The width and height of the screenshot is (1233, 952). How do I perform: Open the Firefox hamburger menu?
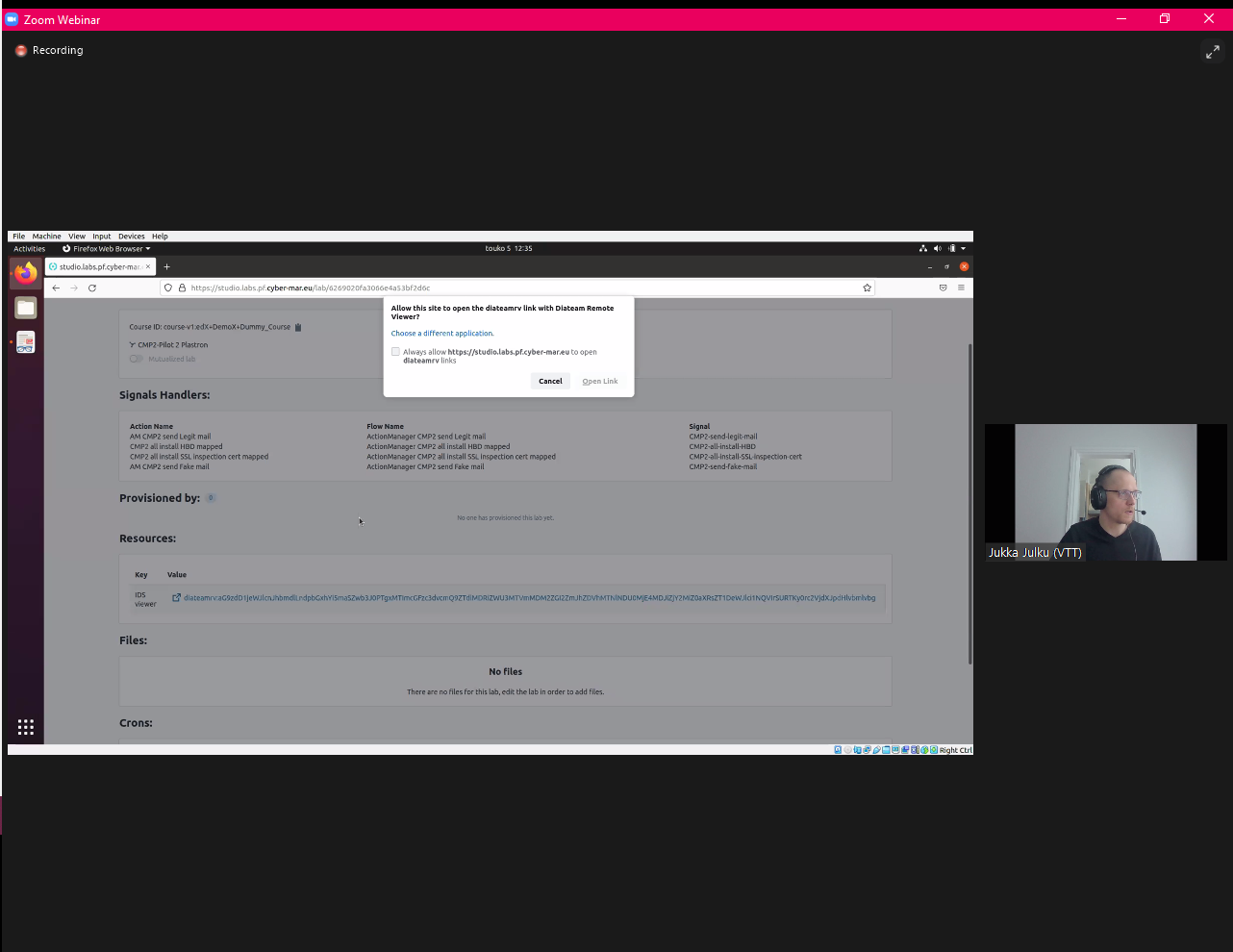pos(961,288)
